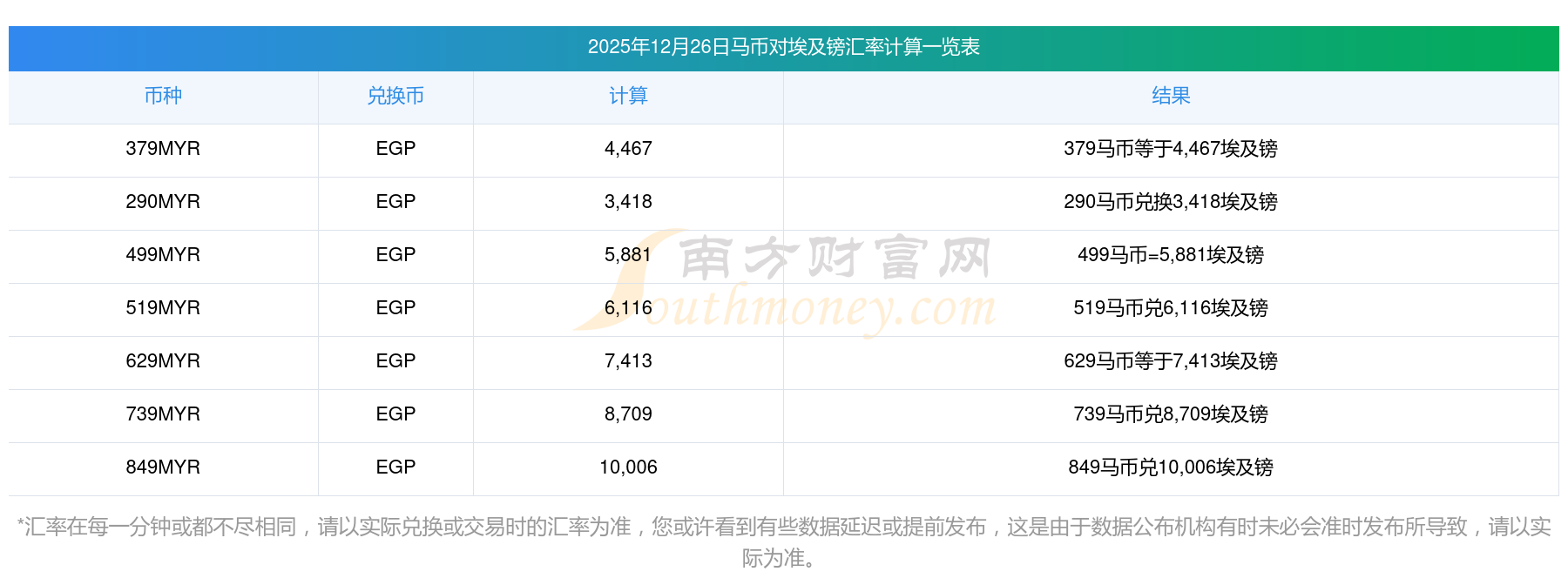This screenshot has width=1568, height=585.
Task: Click the EGP cell in the 849MYR row
Action: click(x=395, y=467)
